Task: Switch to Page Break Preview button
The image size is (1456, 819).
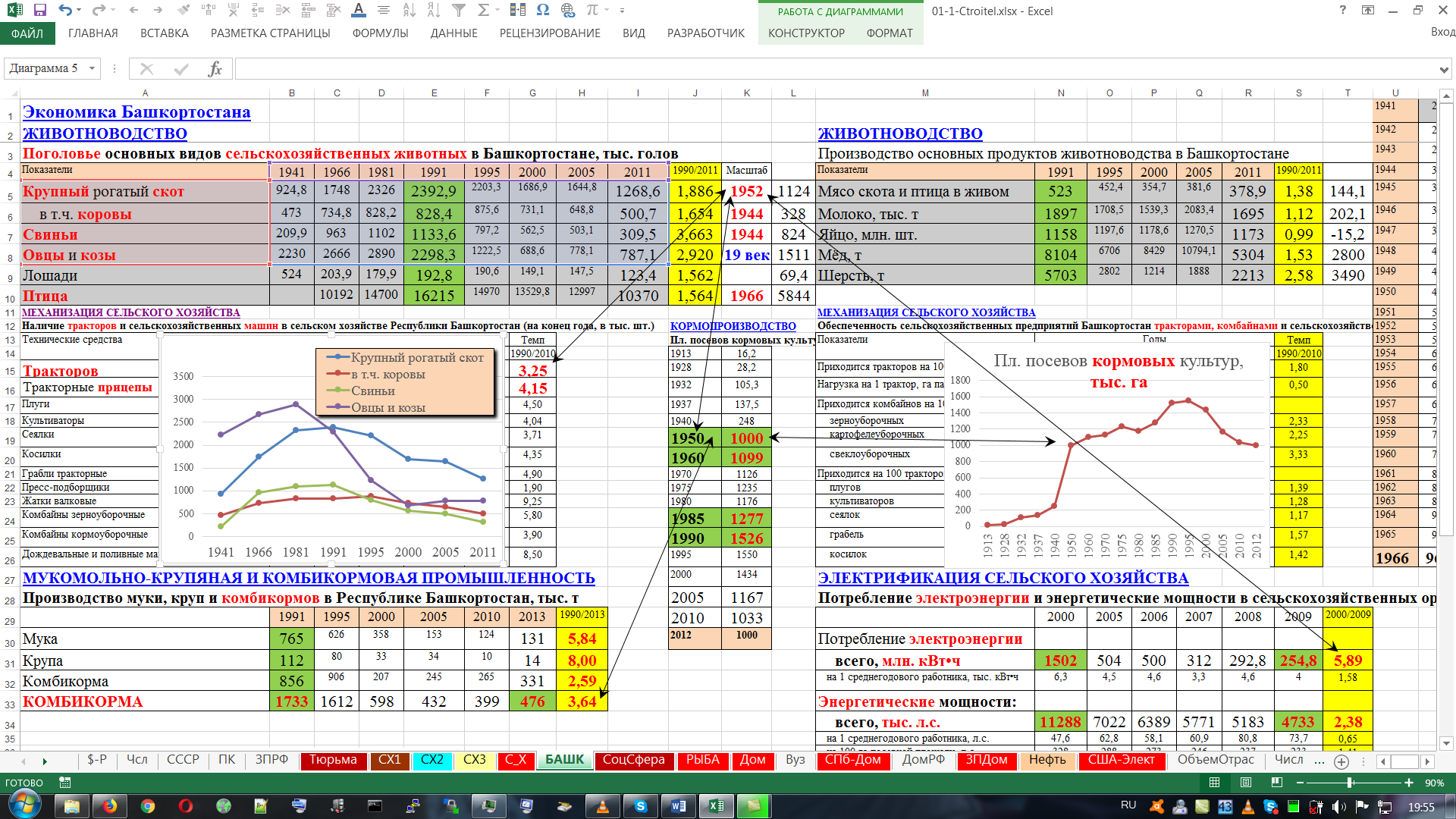Action: (x=1278, y=783)
